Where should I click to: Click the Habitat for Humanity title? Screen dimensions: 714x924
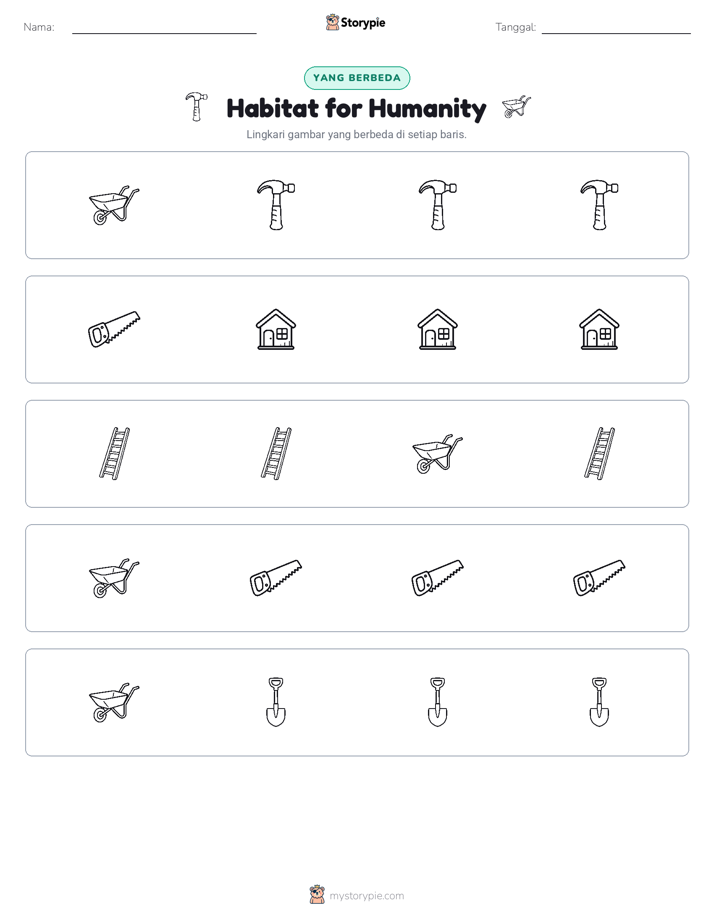(x=356, y=108)
